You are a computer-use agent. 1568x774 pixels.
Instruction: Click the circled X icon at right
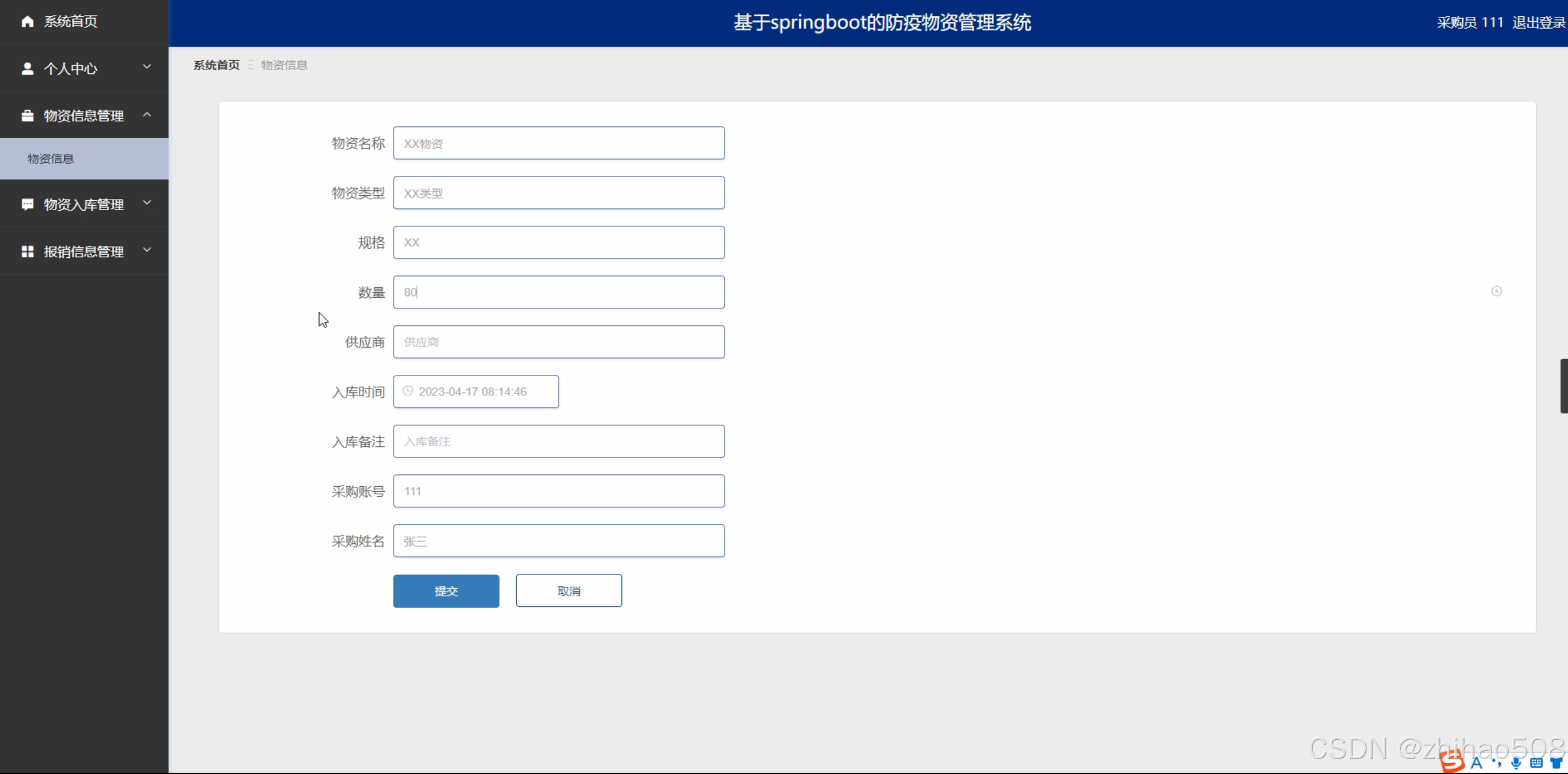point(1496,291)
